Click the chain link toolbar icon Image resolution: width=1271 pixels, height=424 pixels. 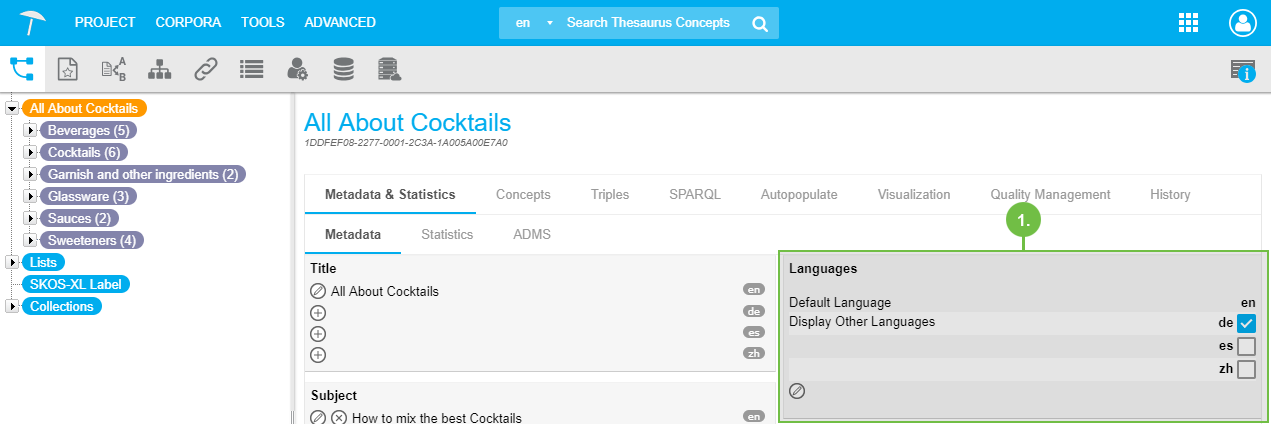coord(206,69)
